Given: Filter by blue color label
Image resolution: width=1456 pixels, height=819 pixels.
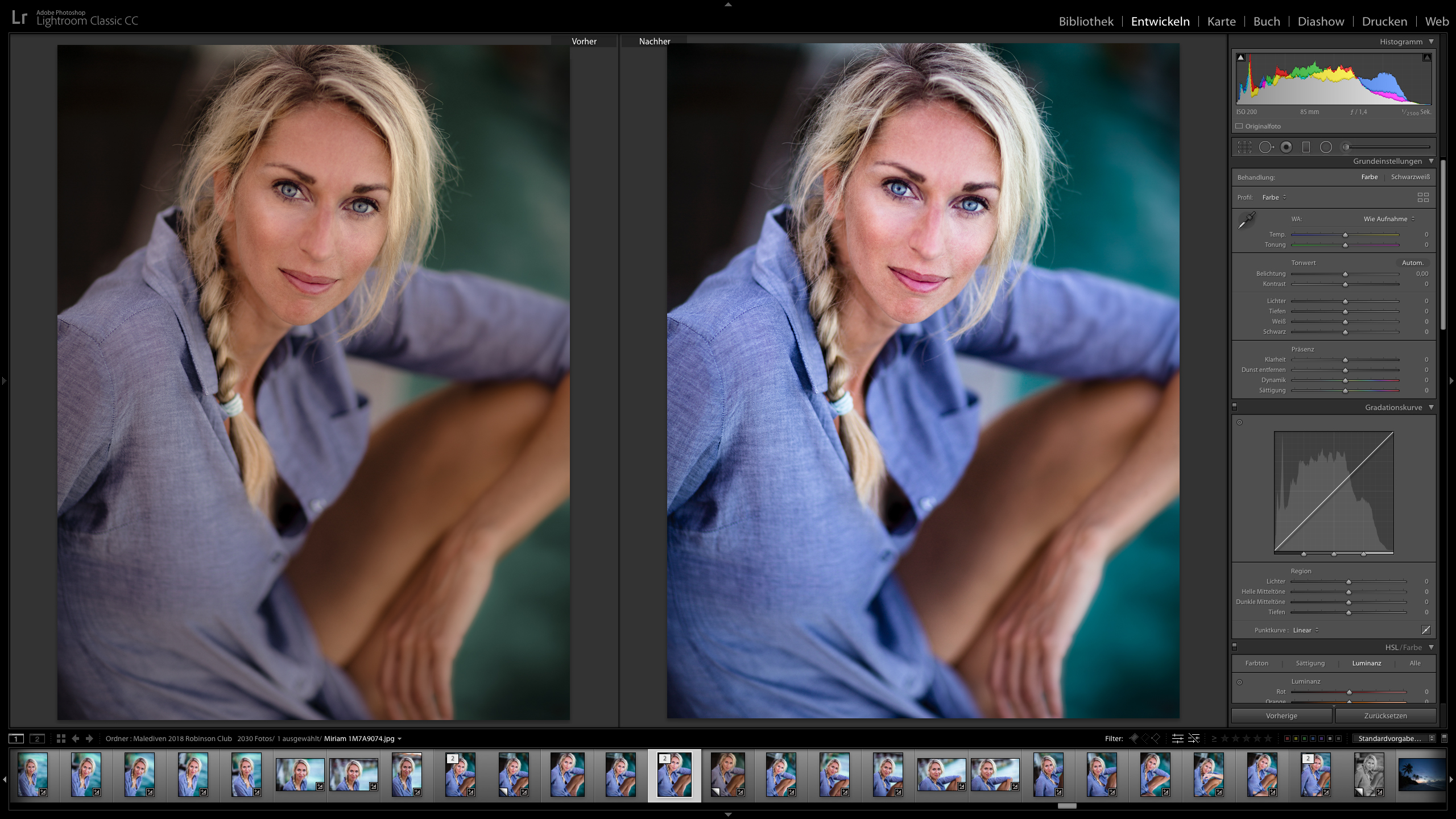Looking at the screenshot, I should 1313,738.
